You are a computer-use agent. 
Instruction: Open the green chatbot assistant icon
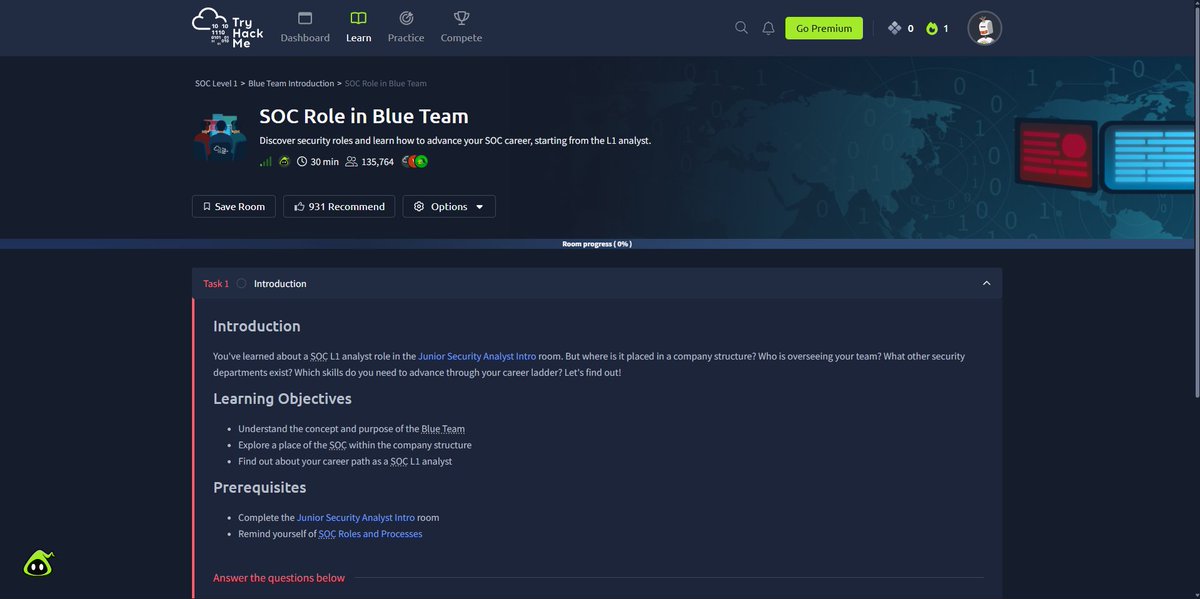(38, 564)
